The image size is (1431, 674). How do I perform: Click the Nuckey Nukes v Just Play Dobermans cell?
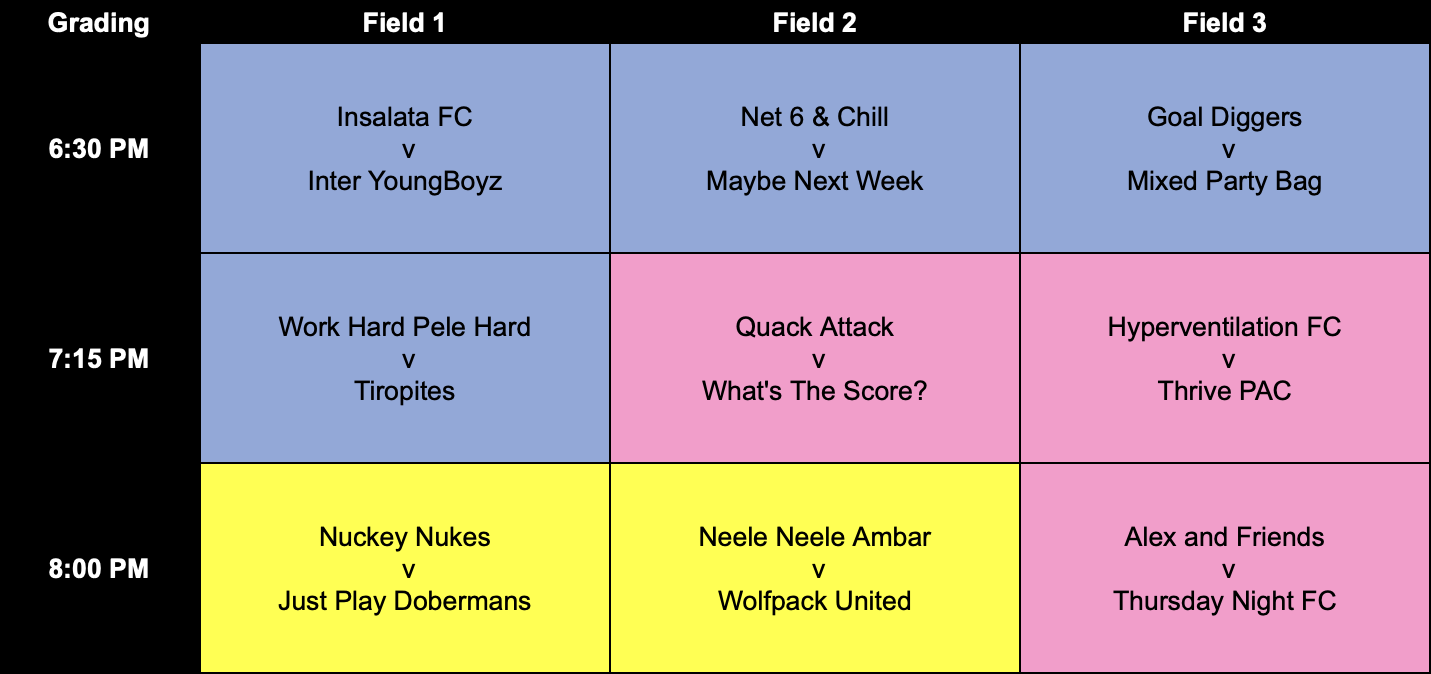(405, 568)
